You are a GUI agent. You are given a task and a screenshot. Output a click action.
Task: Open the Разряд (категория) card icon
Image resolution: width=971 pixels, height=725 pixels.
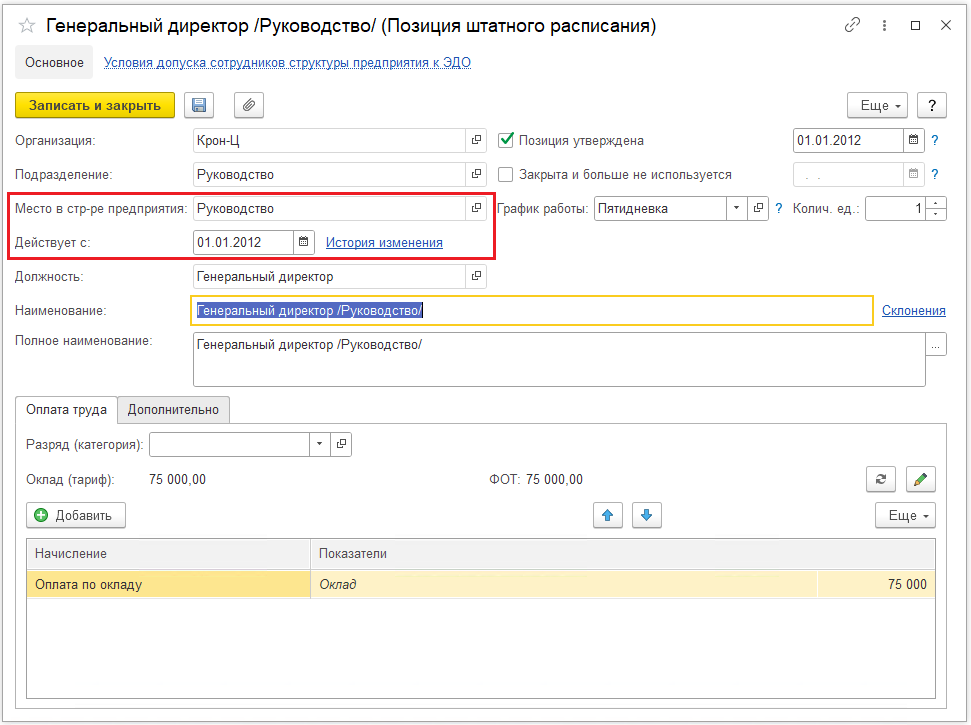tap(341, 444)
